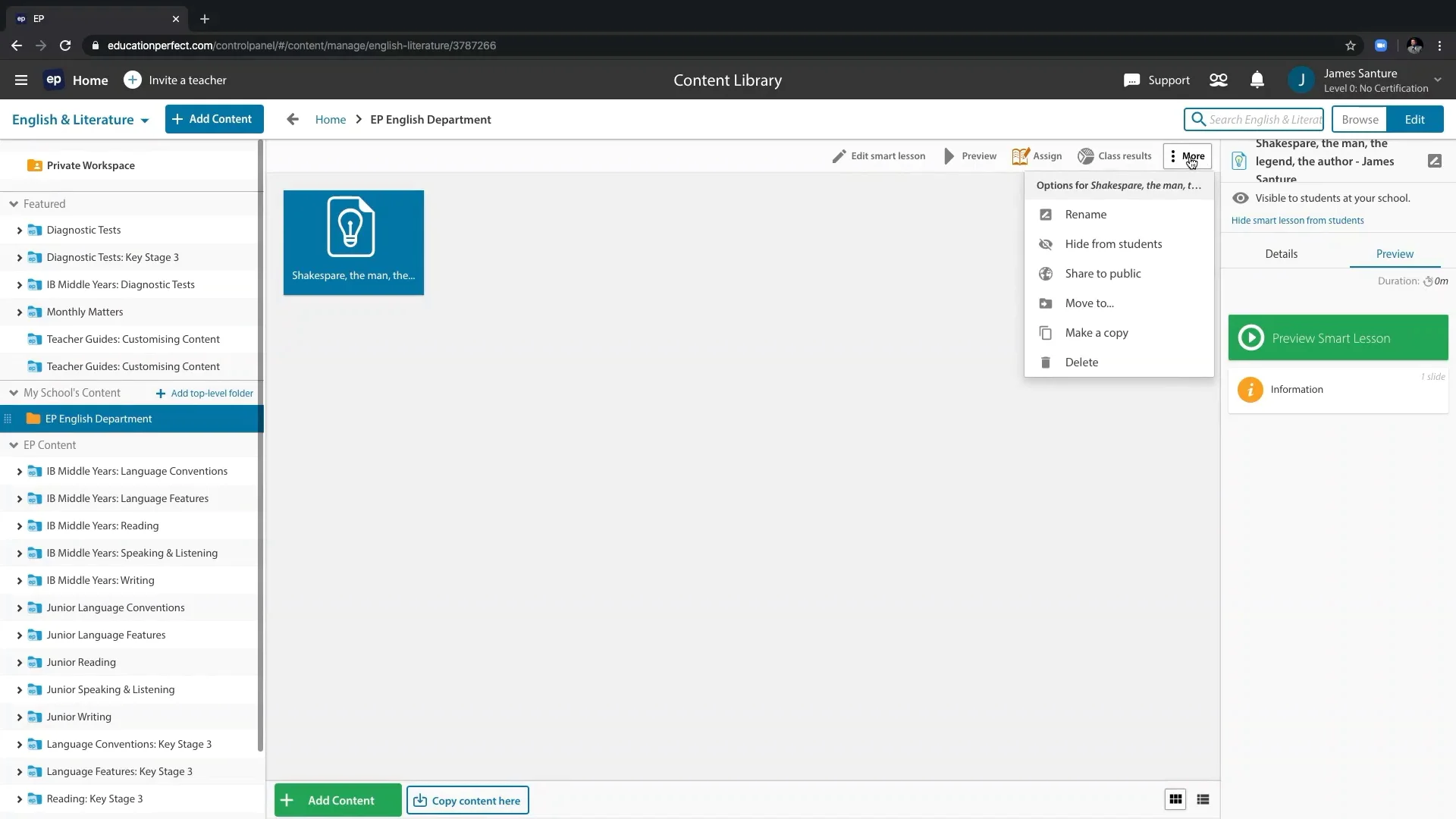Click Preview Smart Lesson button
Image resolution: width=1456 pixels, height=819 pixels.
pyautogui.click(x=1338, y=338)
